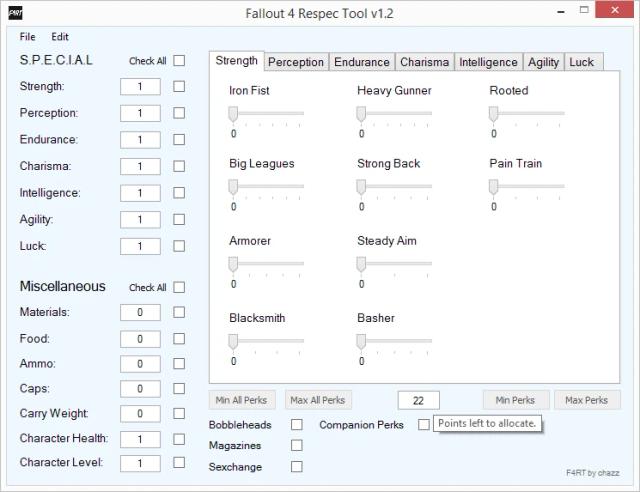Select the Strength tab
This screenshot has width=640, height=492.
point(237,61)
